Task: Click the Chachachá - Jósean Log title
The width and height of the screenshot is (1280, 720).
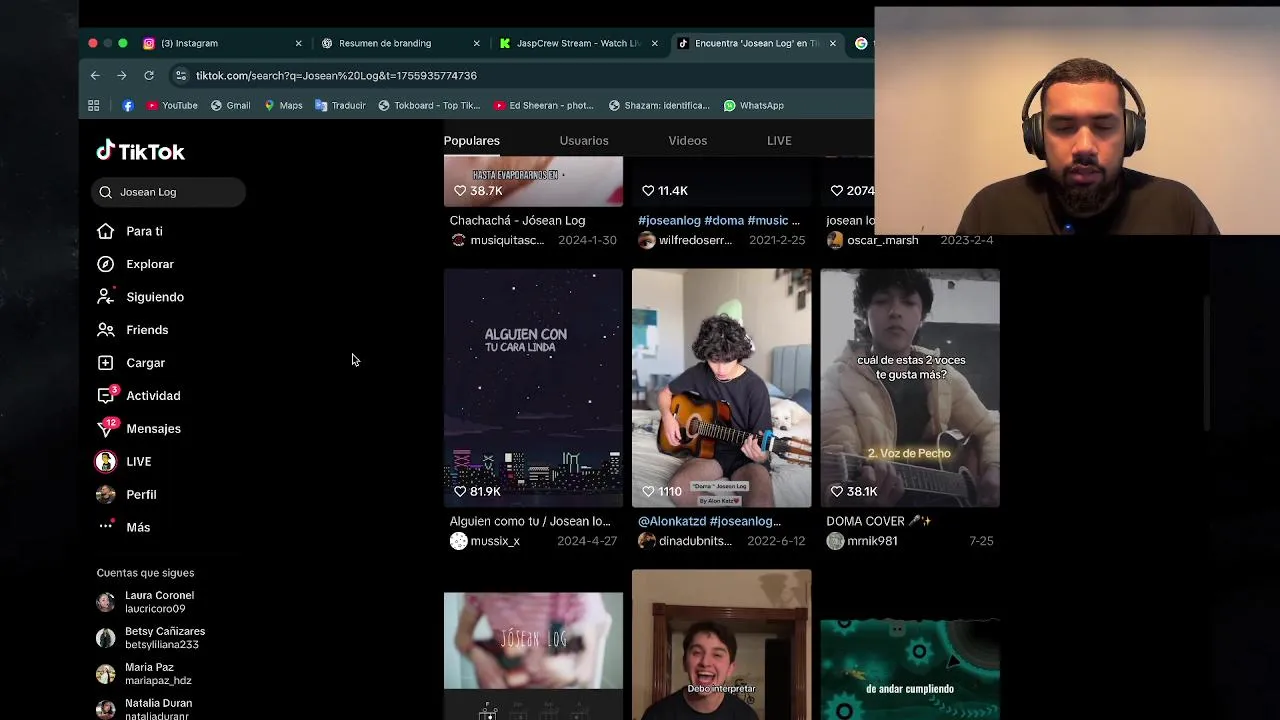Action: pos(517,220)
